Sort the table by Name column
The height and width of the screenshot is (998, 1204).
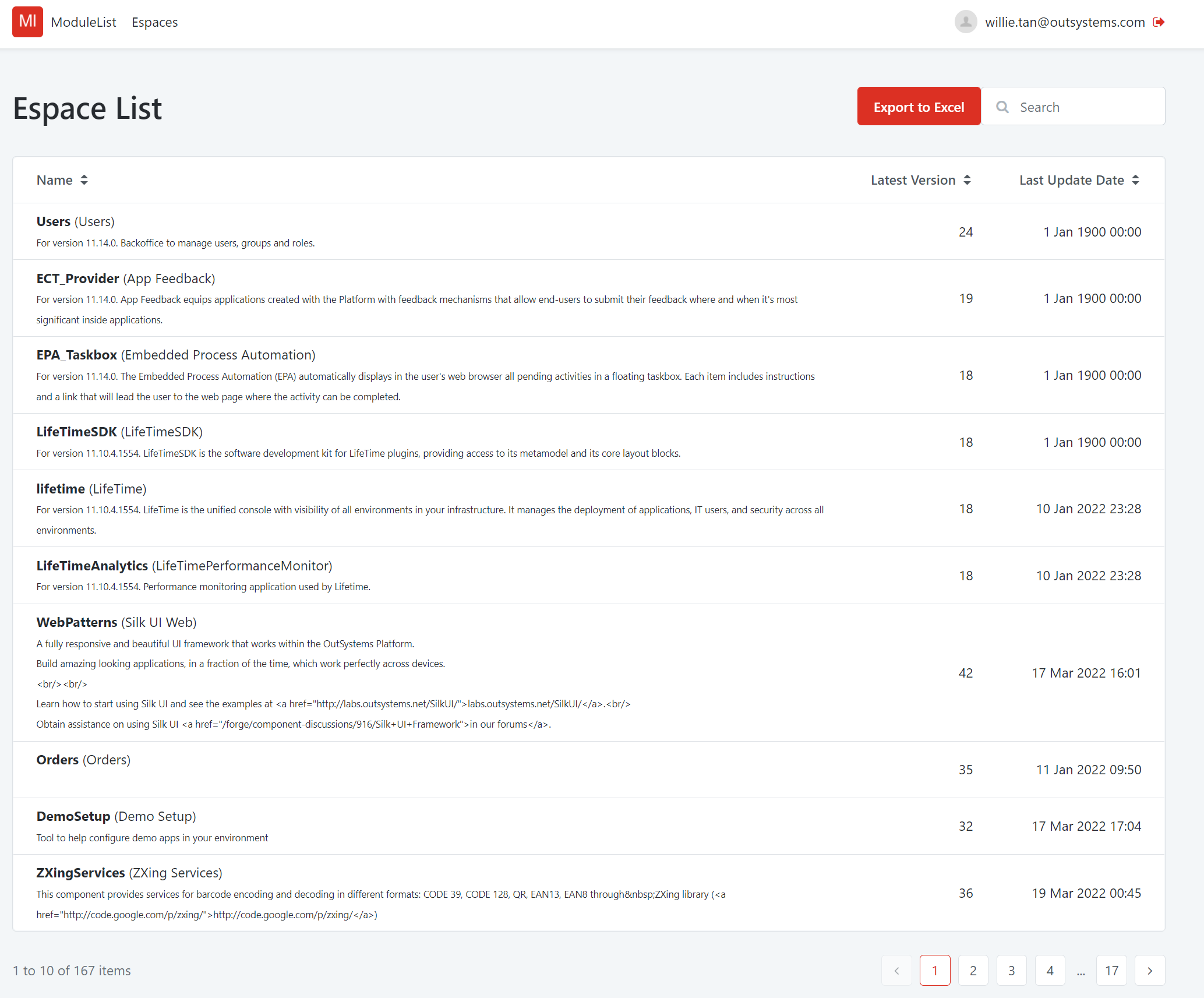[x=62, y=180]
